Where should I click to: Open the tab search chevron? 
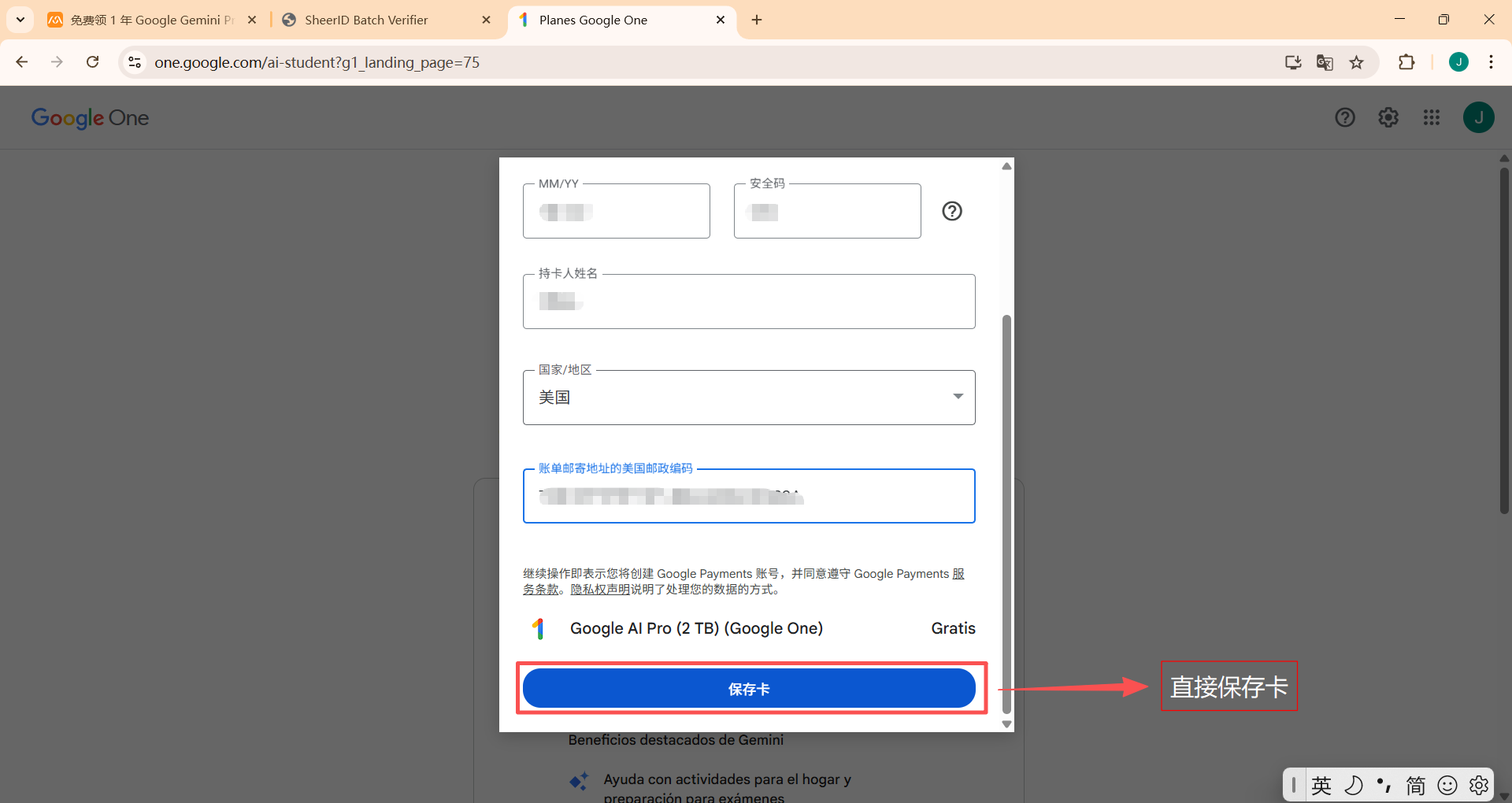click(20, 19)
